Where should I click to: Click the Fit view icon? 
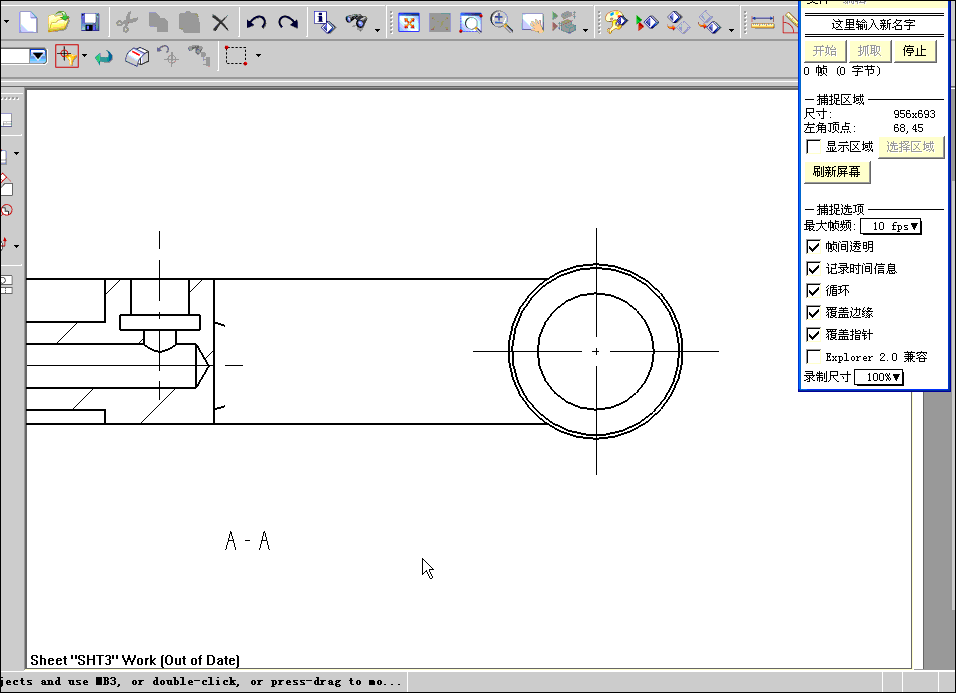coord(408,23)
